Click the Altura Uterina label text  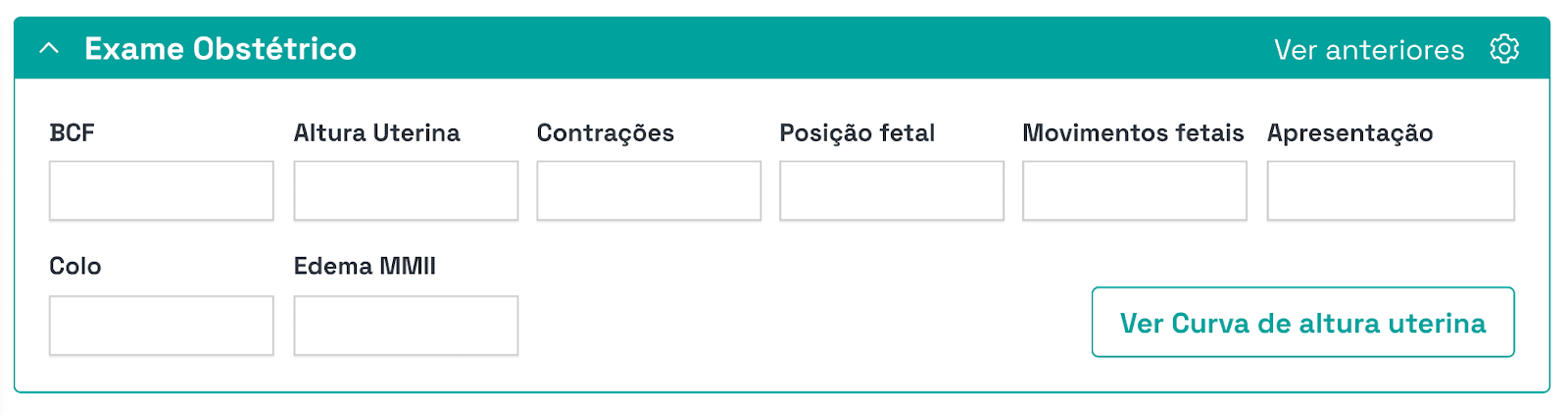(376, 132)
